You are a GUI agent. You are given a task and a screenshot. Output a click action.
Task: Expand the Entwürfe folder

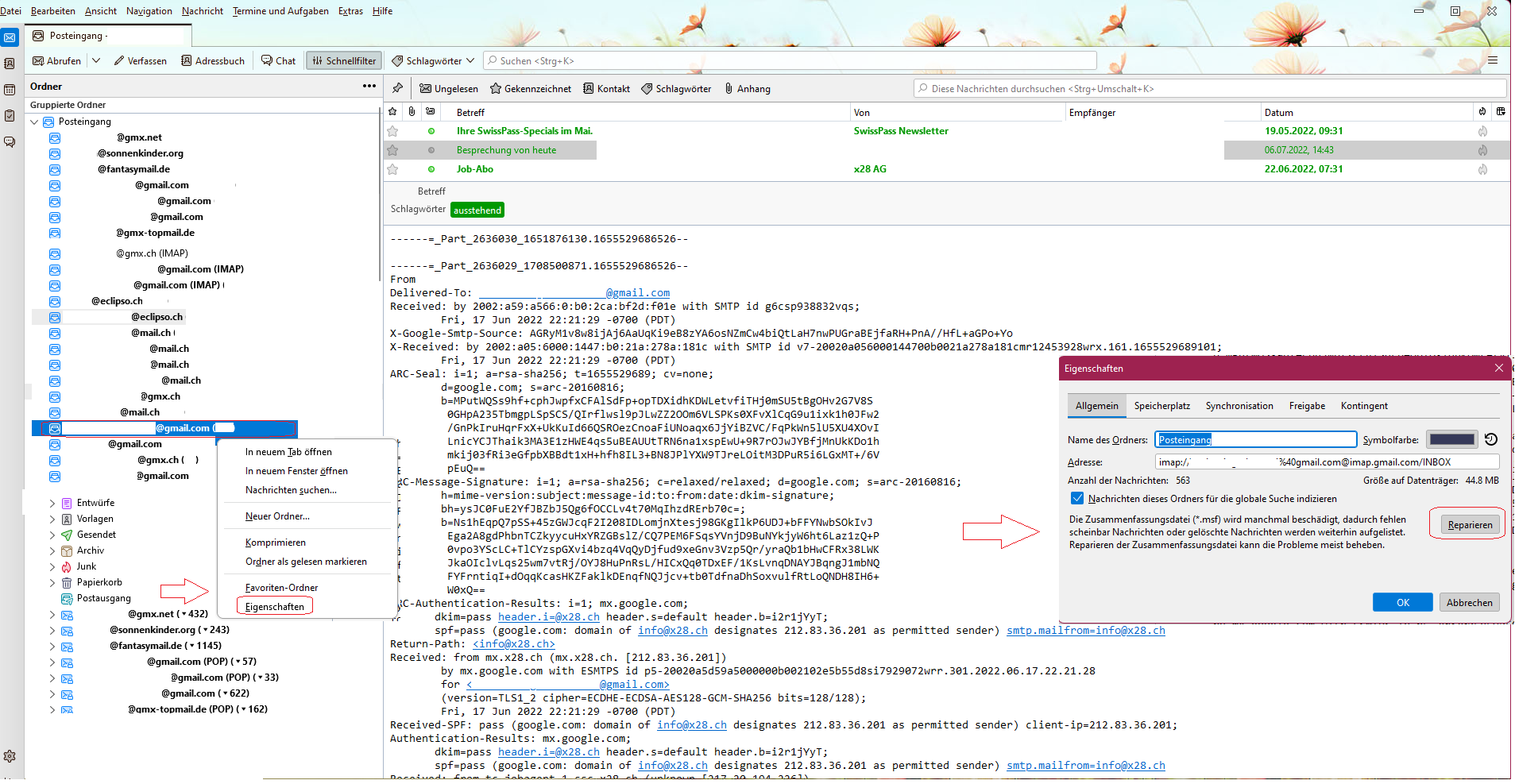coord(52,503)
